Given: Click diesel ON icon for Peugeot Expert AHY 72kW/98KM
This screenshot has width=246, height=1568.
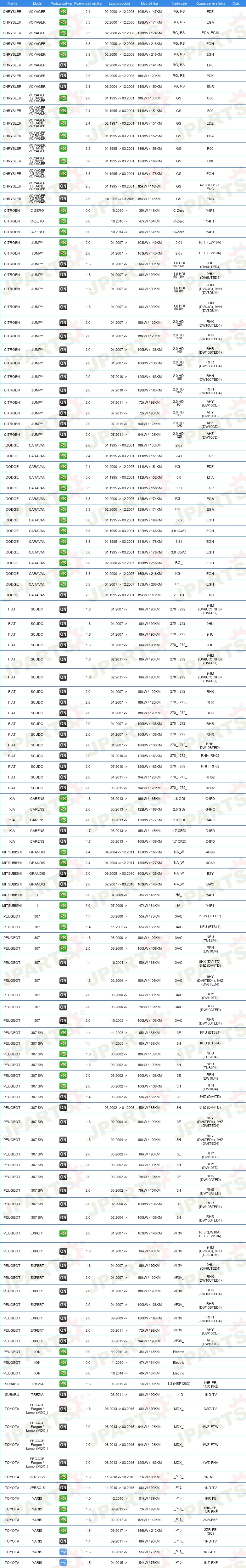Looking at the screenshot, I should click(x=63, y=1331).
